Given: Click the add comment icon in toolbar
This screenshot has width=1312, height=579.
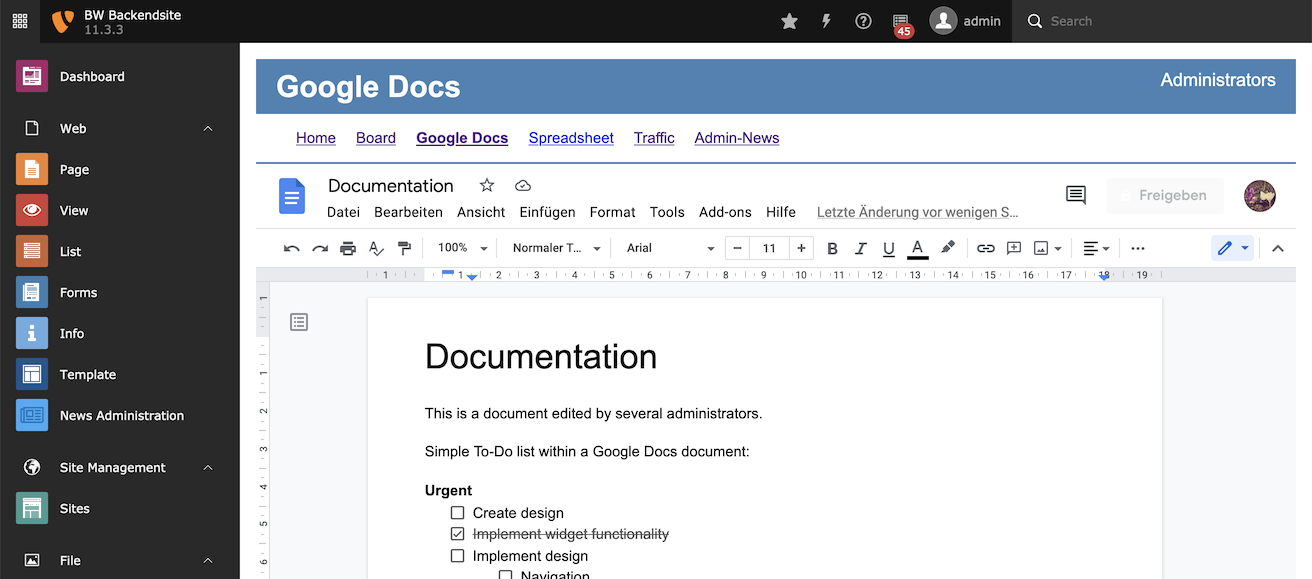Looking at the screenshot, I should [1014, 248].
